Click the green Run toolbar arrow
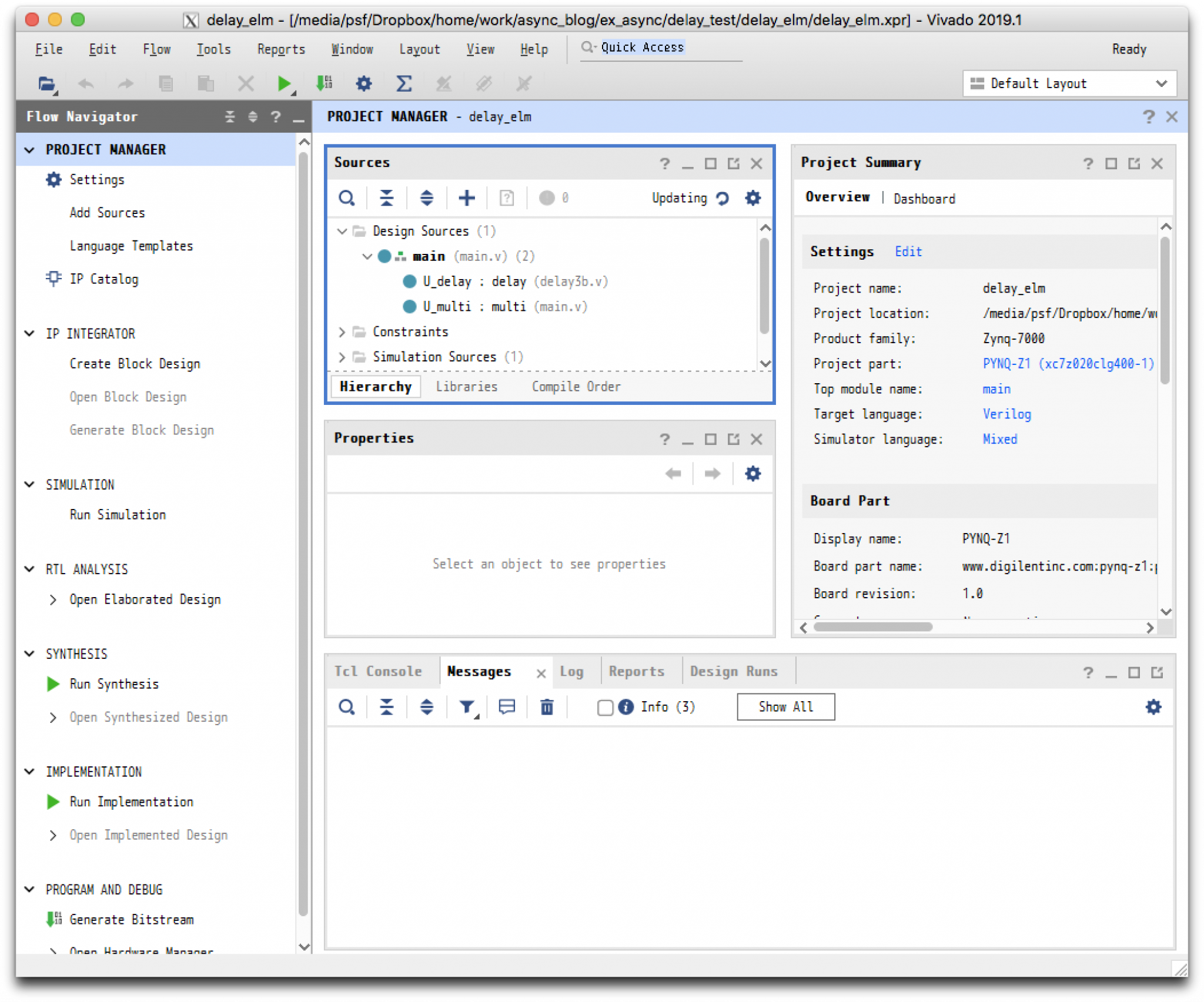 click(x=283, y=84)
